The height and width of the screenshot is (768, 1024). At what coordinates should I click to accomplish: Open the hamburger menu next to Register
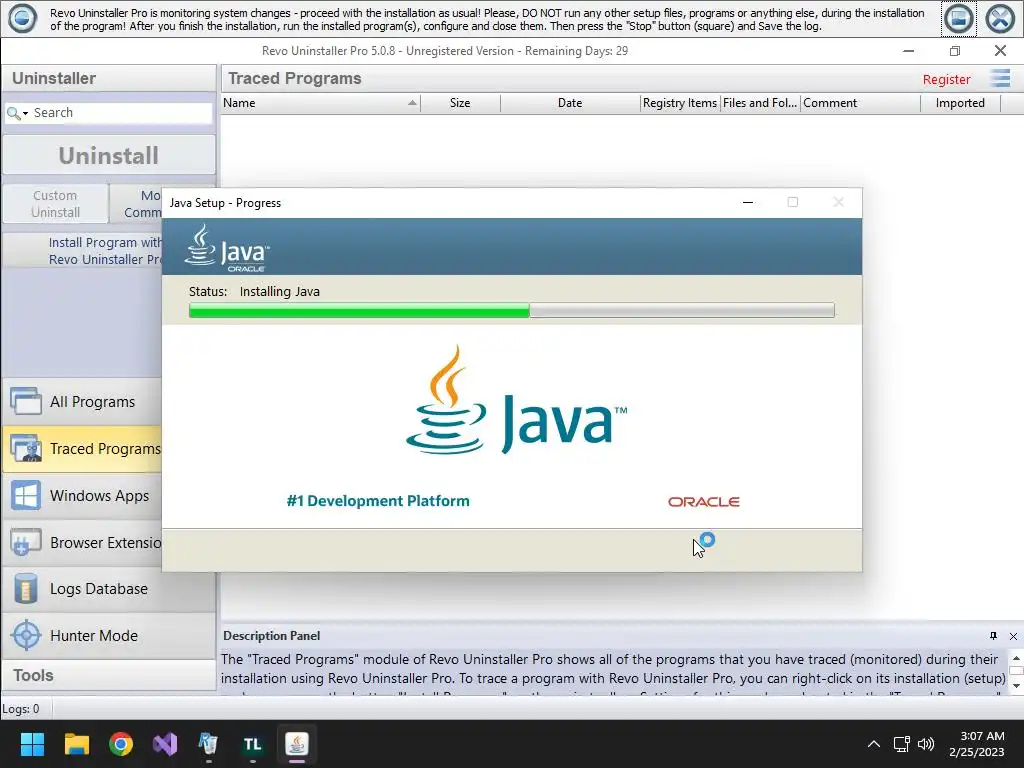point(1000,78)
